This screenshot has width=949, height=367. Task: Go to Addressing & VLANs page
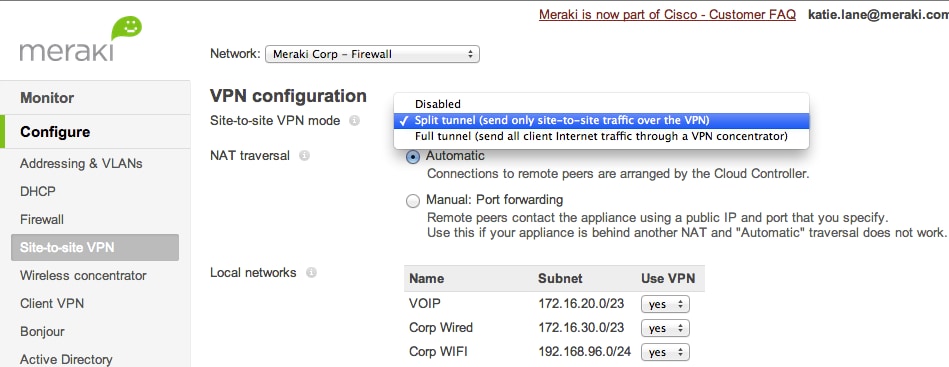[81, 164]
